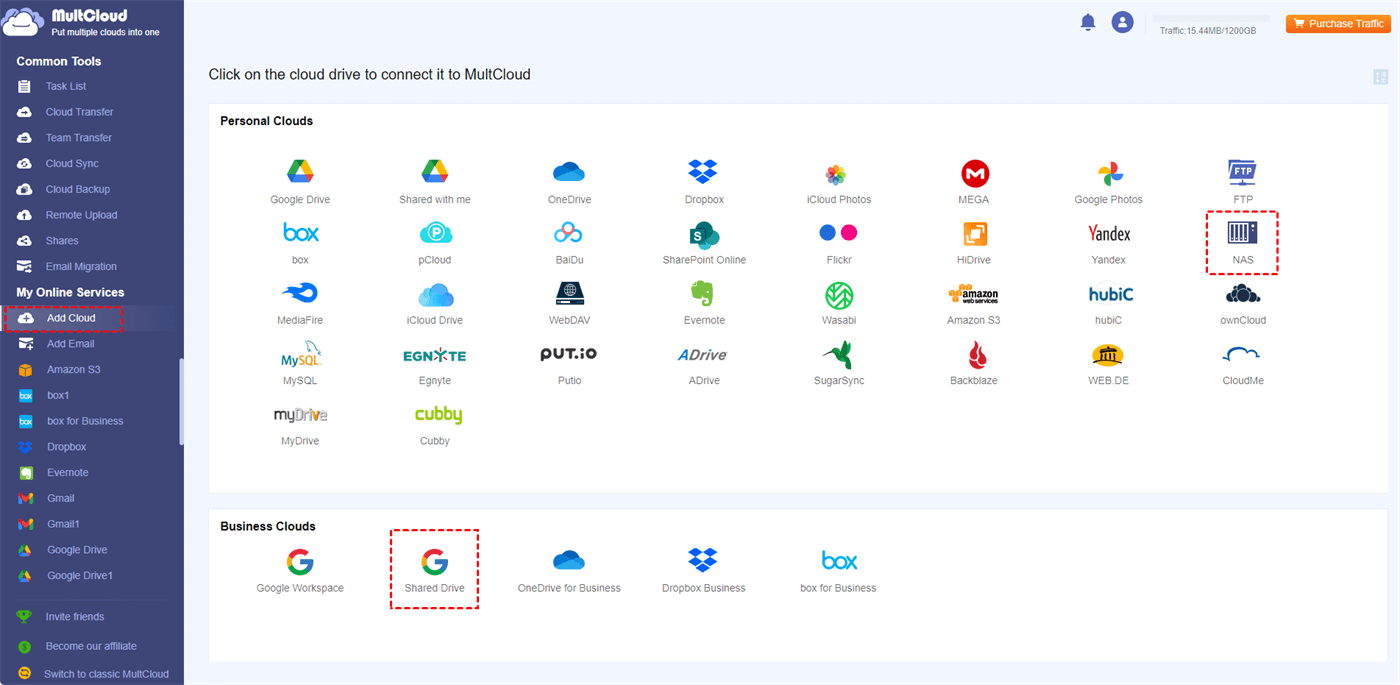
Task: Open the user account avatar menu
Action: (x=1123, y=22)
